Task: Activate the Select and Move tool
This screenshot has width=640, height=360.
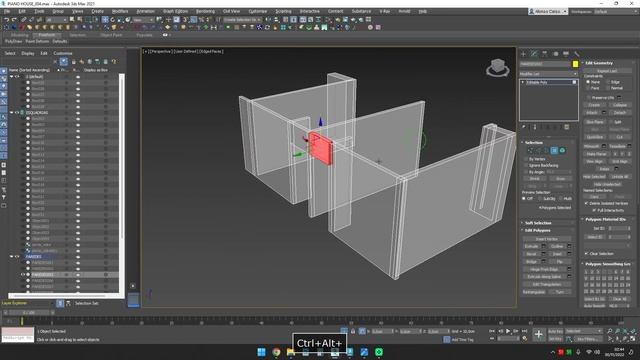Action: tap(105, 20)
